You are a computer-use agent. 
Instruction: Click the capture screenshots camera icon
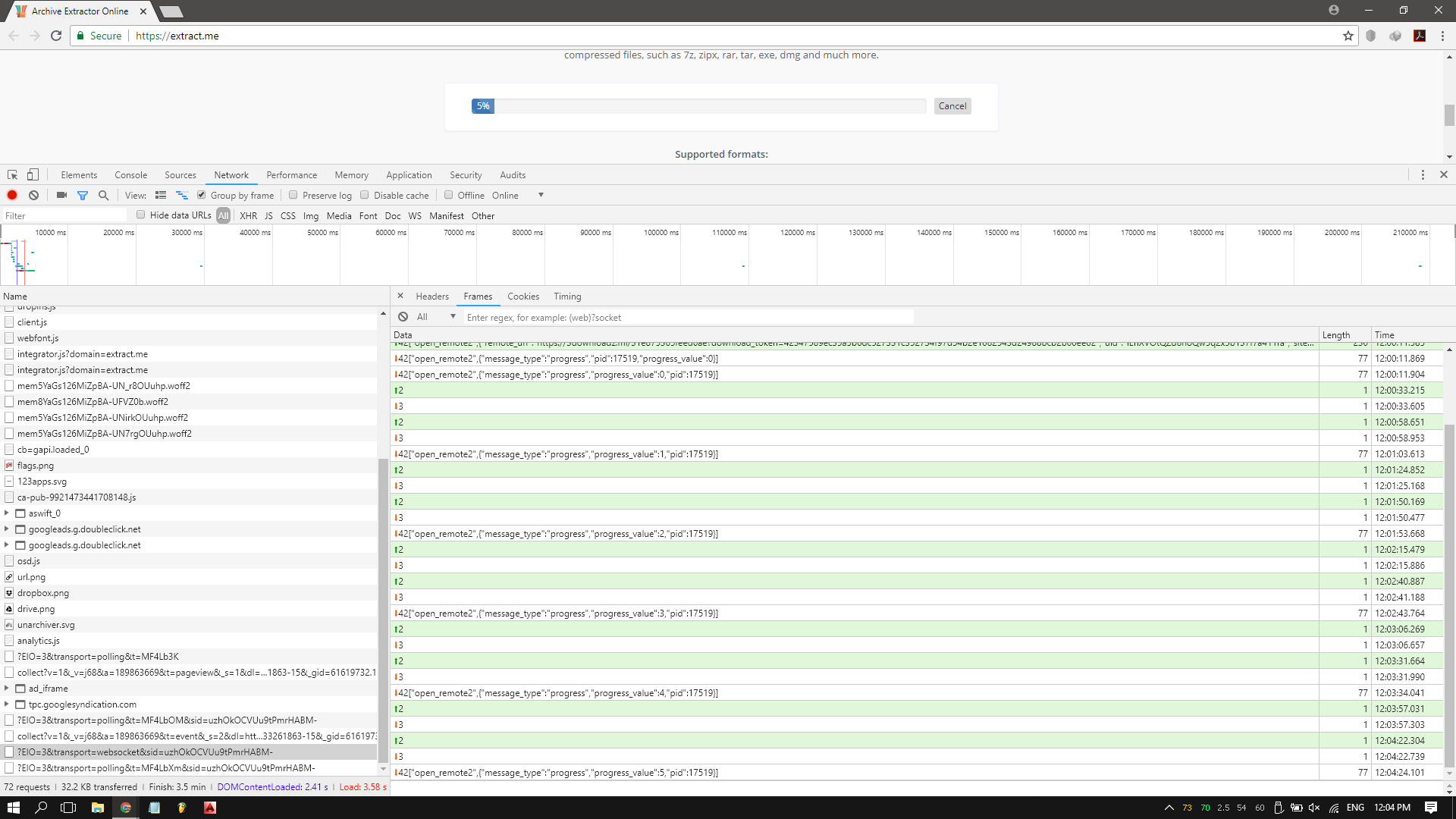click(x=61, y=195)
